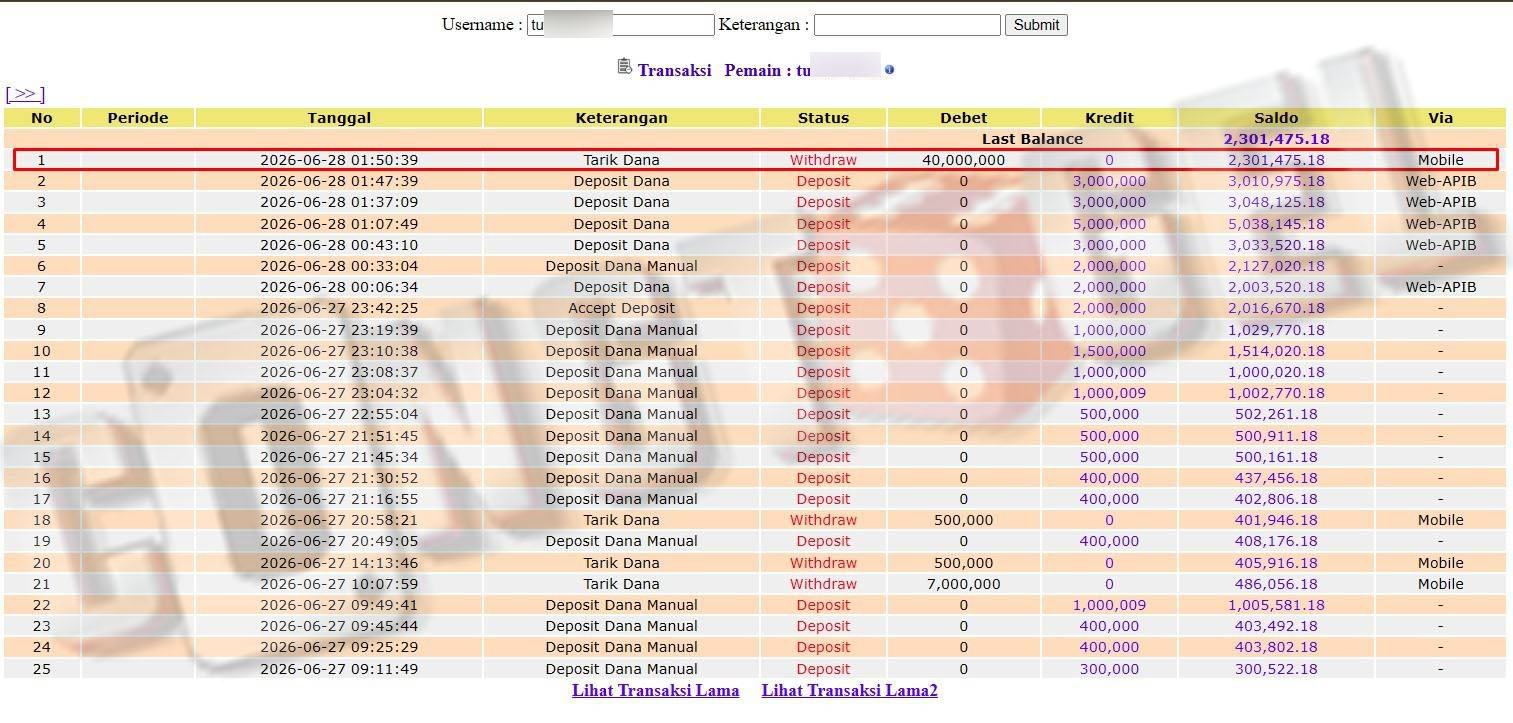
Task: Select the Accept Deposit entry in row 8
Action: pyautogui.click(x=621, y=308)
